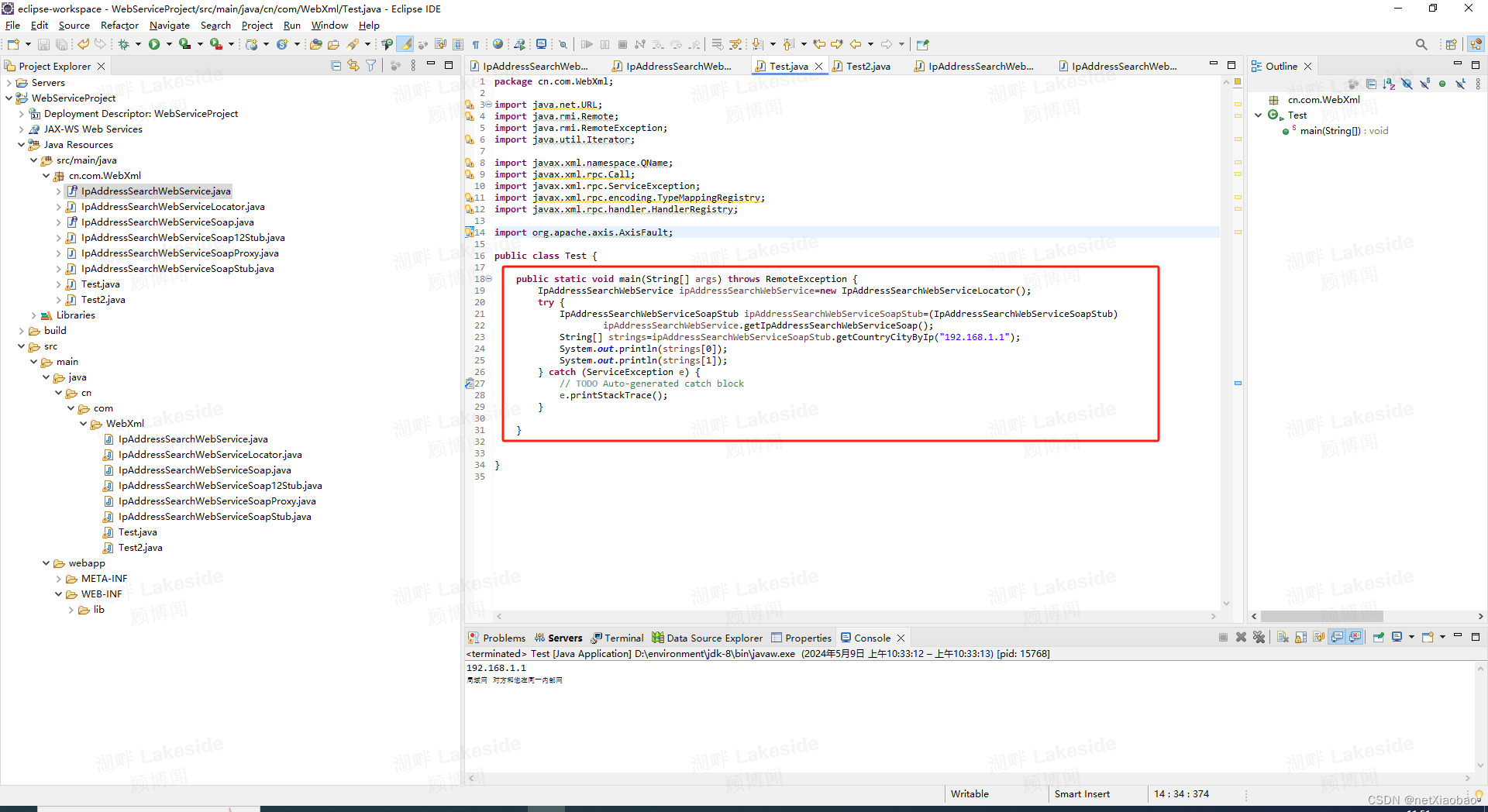Click the horizontal scrollbar below the editor
The image size is (1488, 812).
(852, 617)
